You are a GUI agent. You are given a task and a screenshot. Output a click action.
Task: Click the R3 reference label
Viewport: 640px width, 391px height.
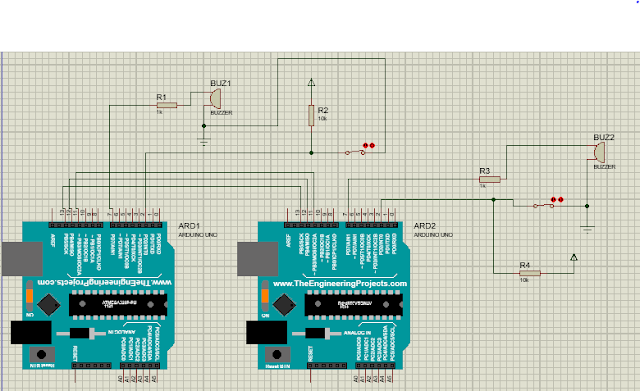[x=484, y=171]
